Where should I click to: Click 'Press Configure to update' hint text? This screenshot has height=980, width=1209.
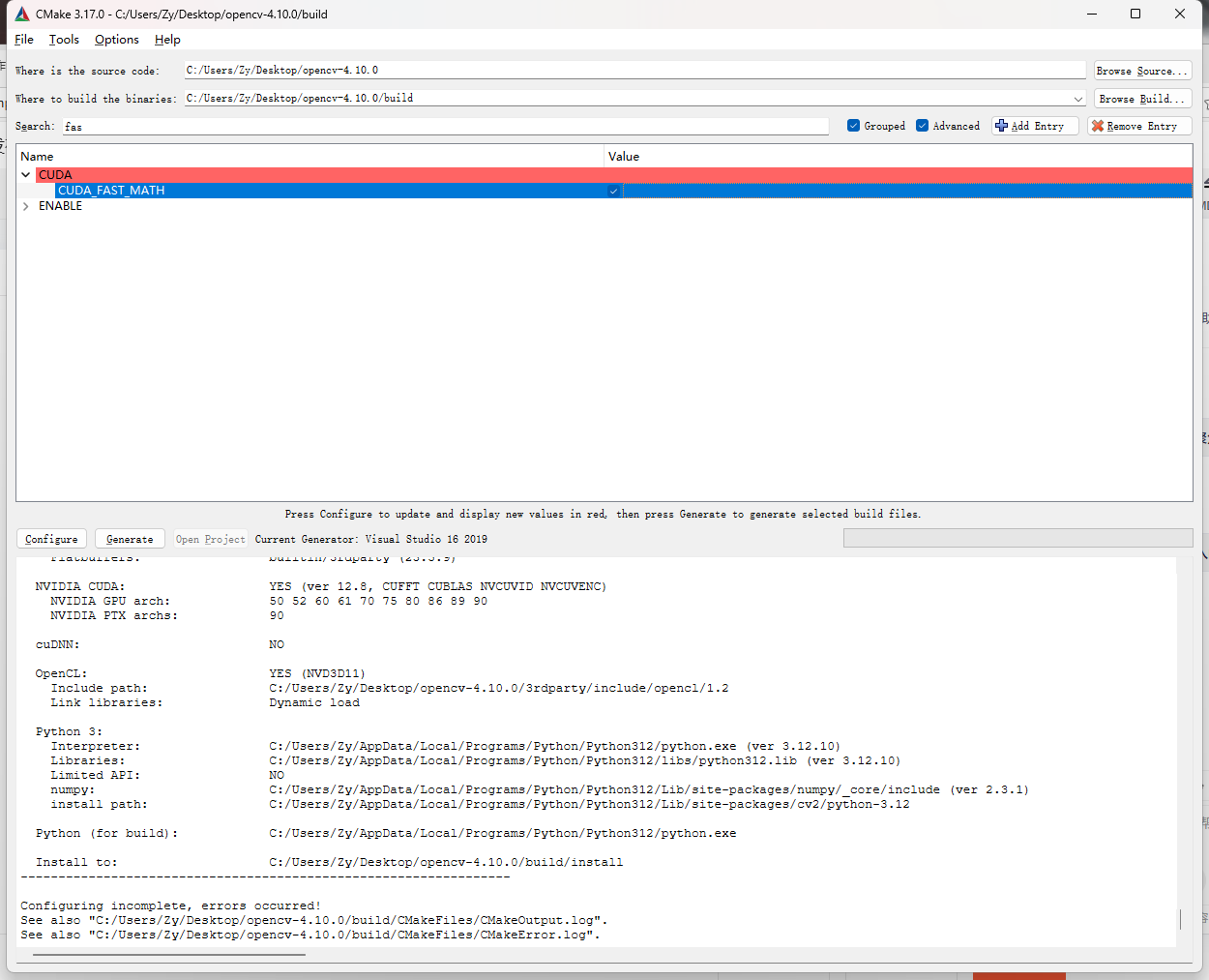coord(603,514)
